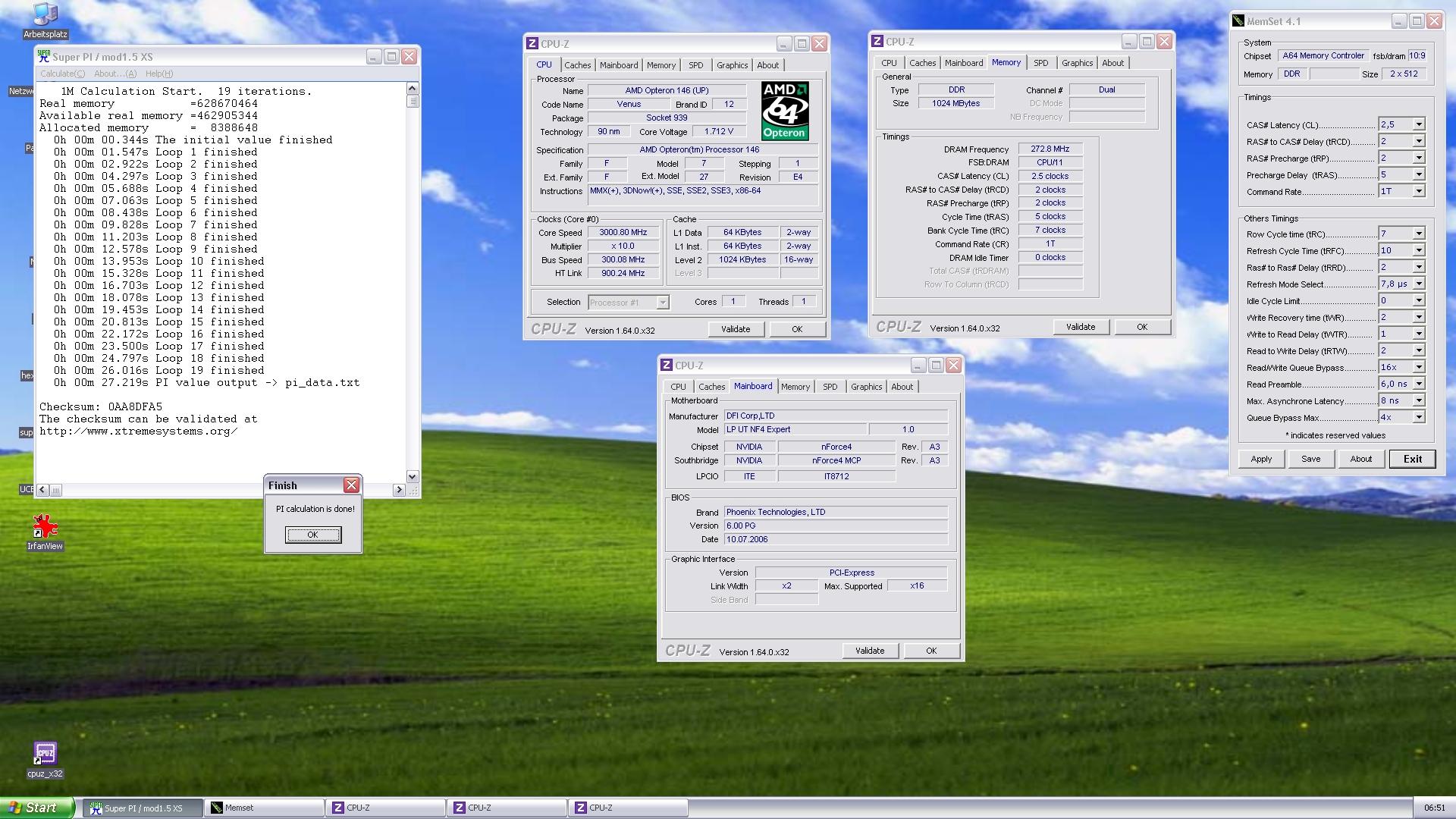The height and width of the screenshot is (819, 1456).
Task: Click the taskbar clock showing 06:51
Action: (x=1435, y=808)
